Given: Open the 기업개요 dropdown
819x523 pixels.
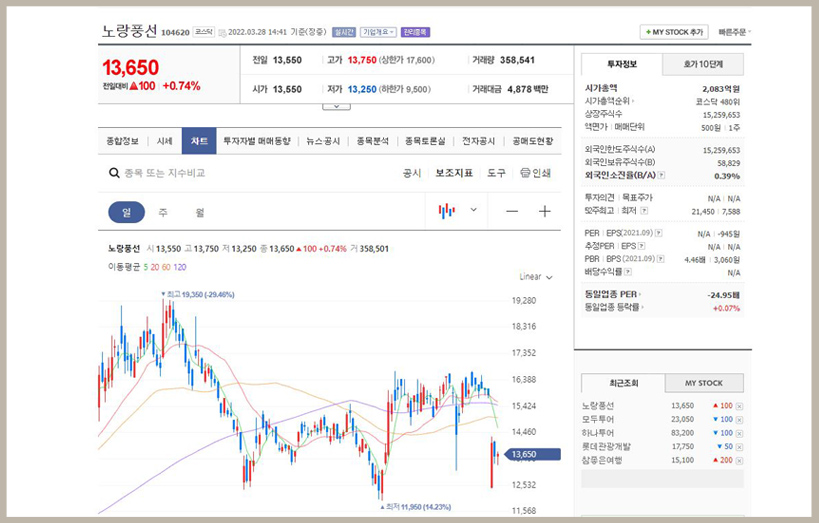Looking at the screenshot, I should pos(378,32).
